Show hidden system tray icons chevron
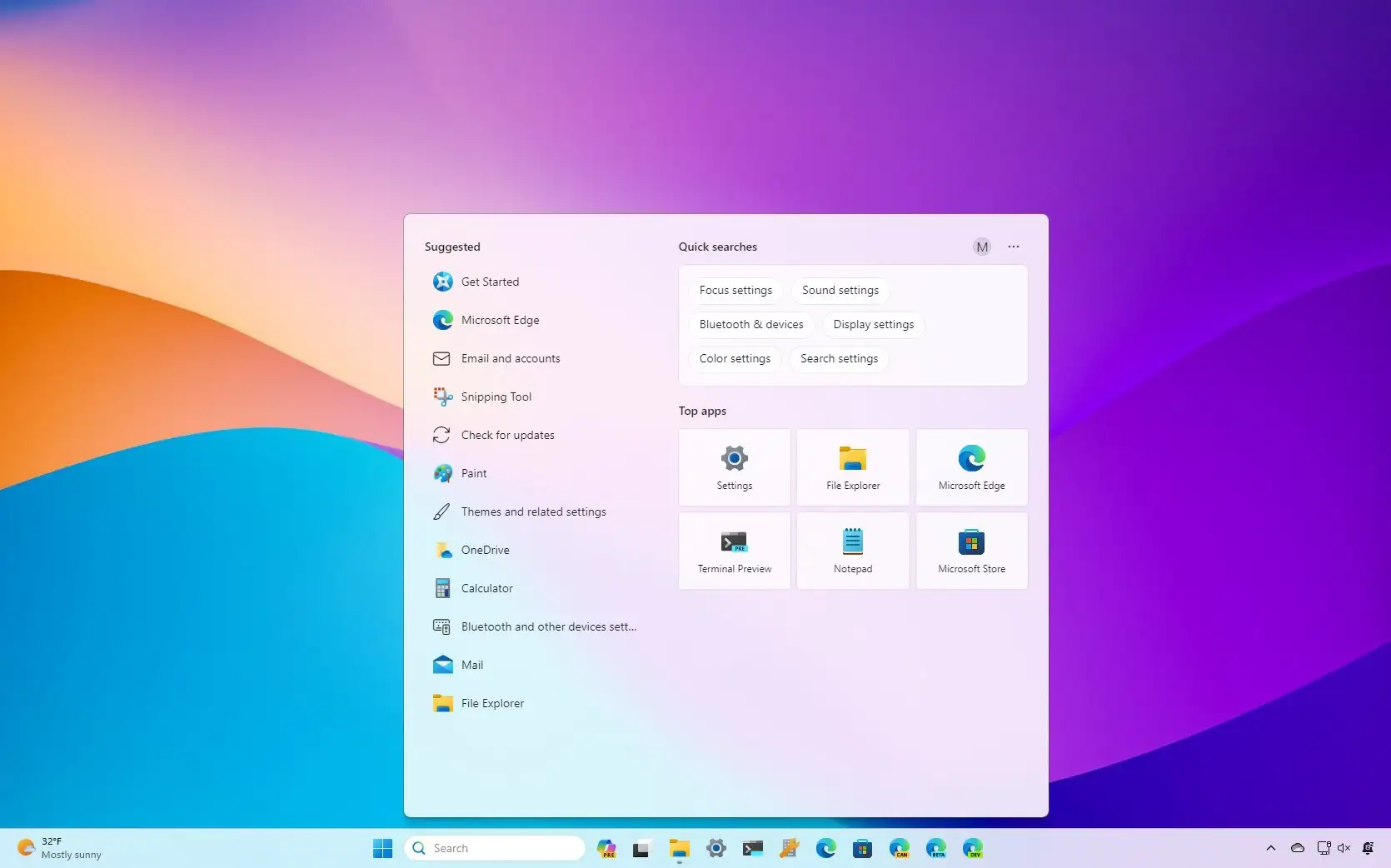The image size is (1391, 868). (1271, 848)
